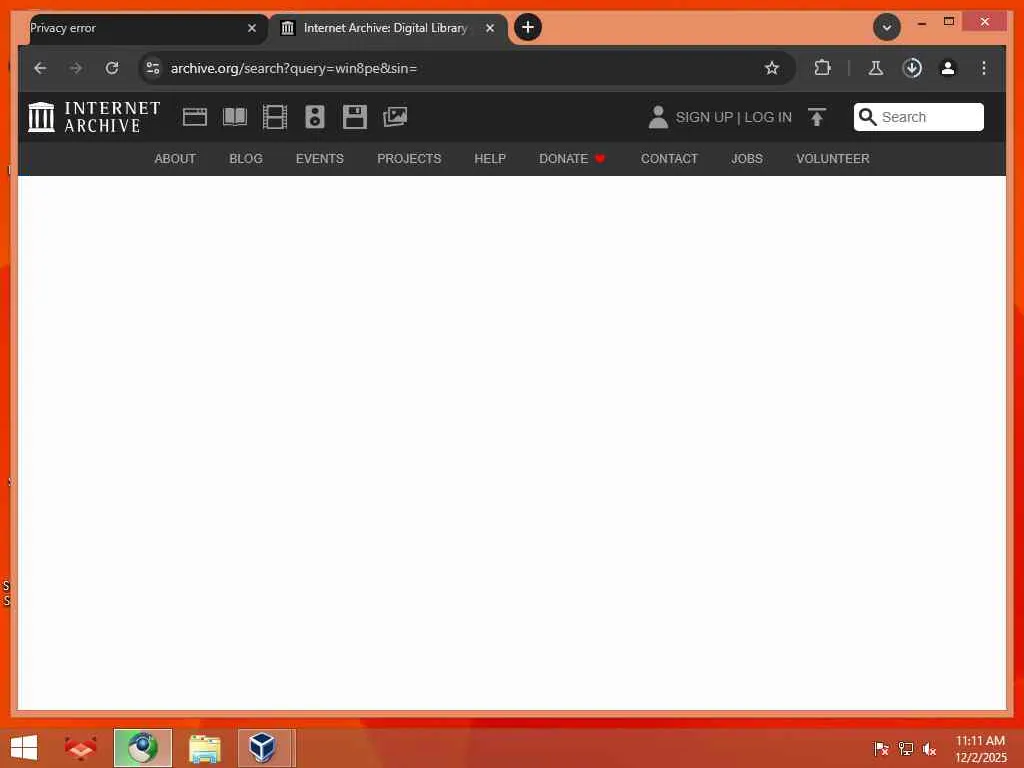The height and width of the screenshot is (768, 1024).
Task: Open the Extensions puzzle icon
Action: pyautogui.click(x=822, y=68)
